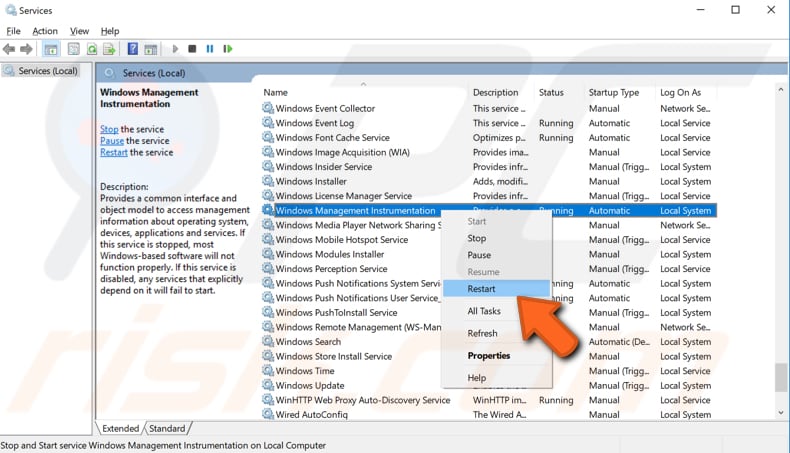
Task: Click gear icon beside Windows Event Log
Action: [268, 122]
